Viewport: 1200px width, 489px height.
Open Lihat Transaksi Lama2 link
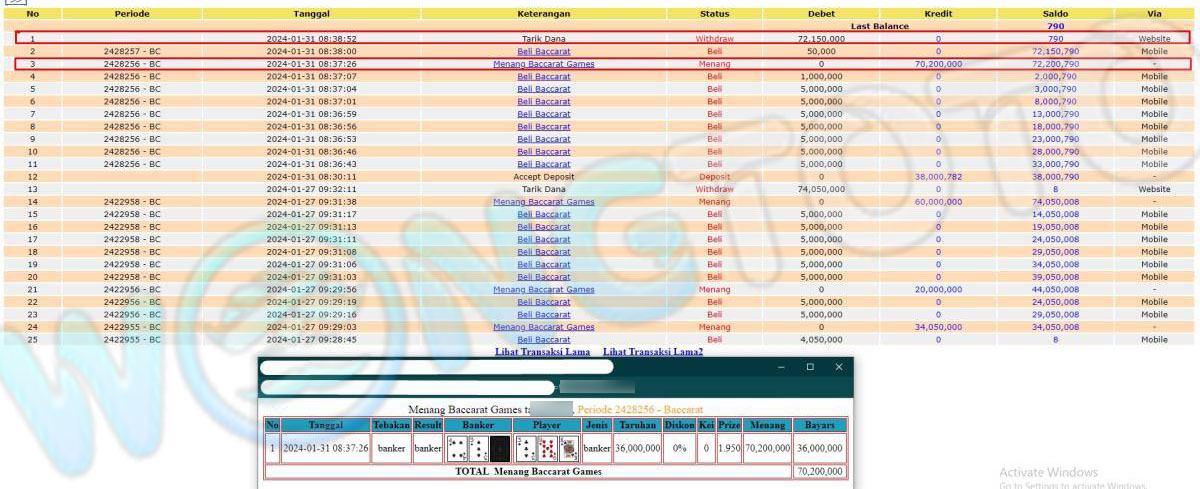(x=652, y=352)
